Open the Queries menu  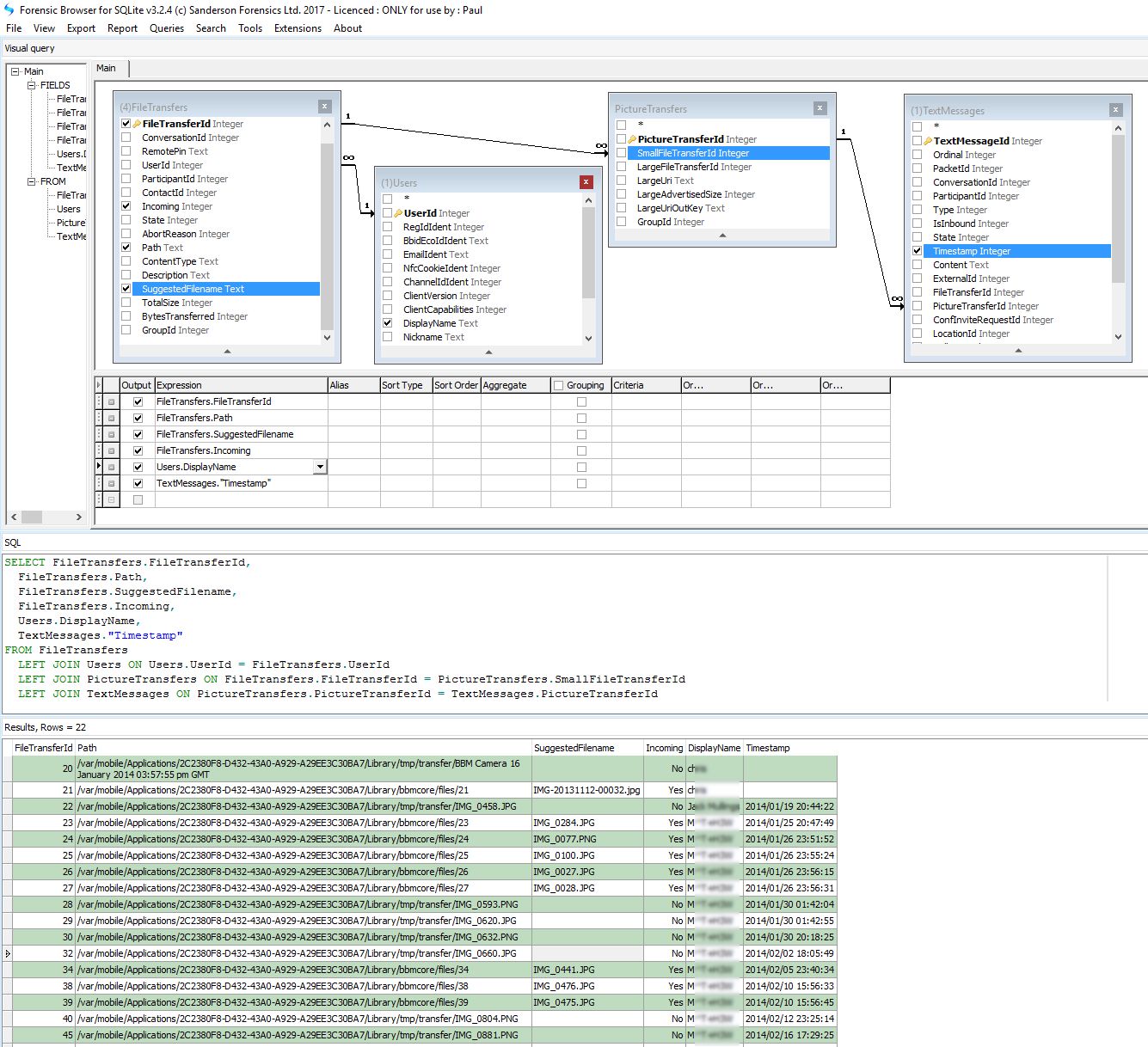pyautogui.click(x=166, y=28)
